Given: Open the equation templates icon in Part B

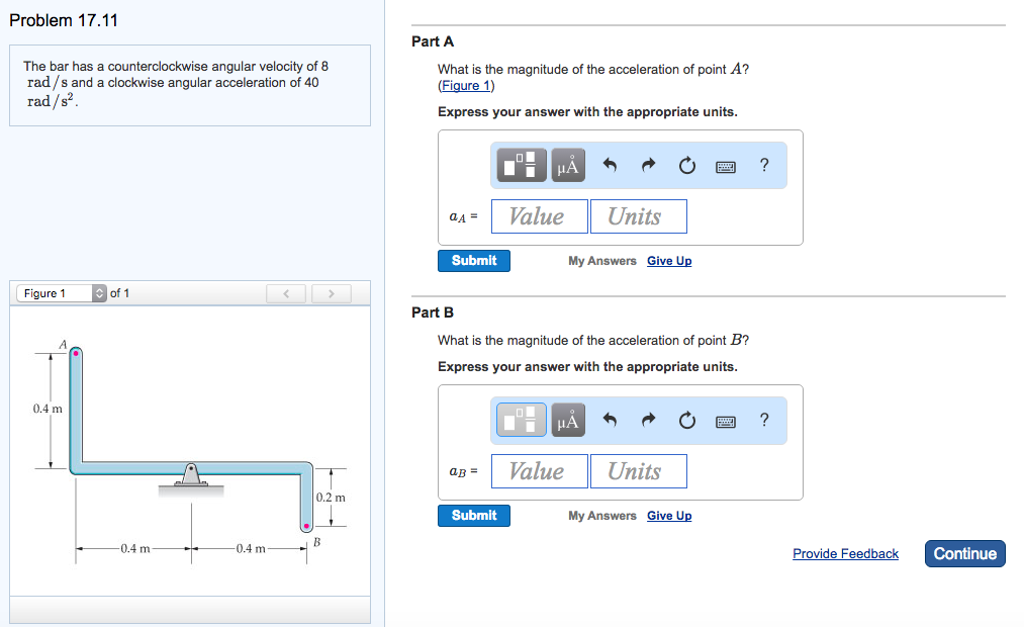Looking at the screenshot, I should (520, 419).
